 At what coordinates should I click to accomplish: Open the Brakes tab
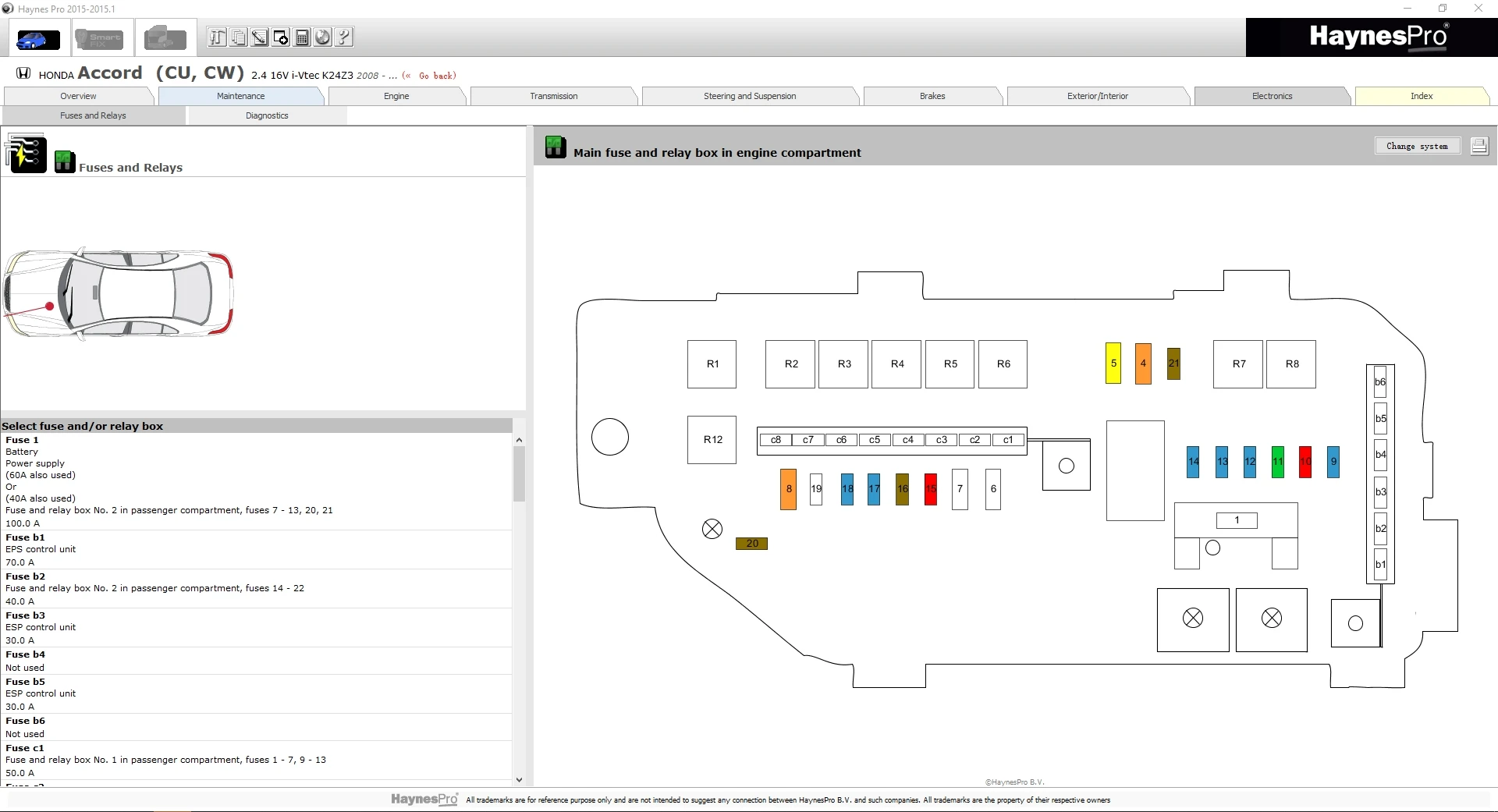(932, 96)
